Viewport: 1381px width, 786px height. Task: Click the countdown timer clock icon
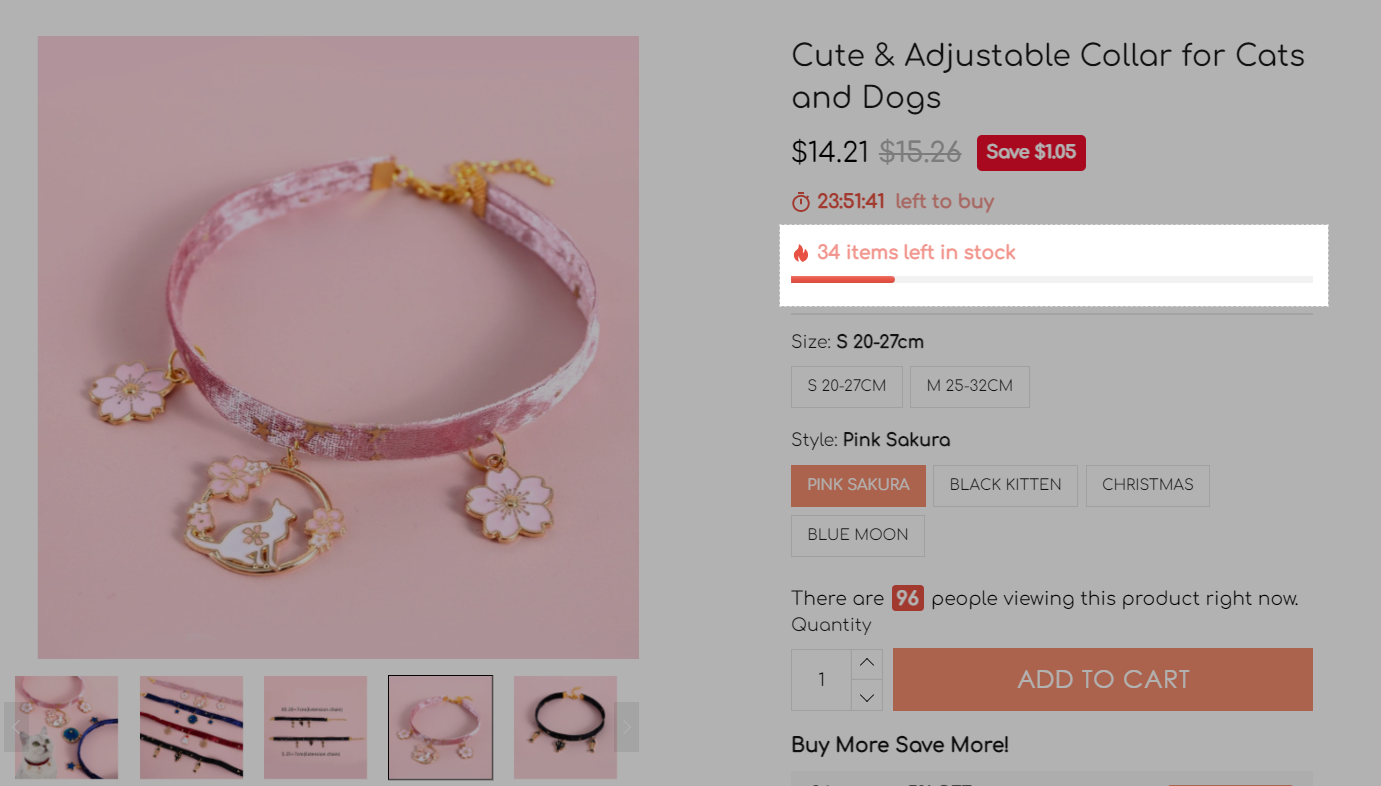pyautogui.click(x=801, y=202)
